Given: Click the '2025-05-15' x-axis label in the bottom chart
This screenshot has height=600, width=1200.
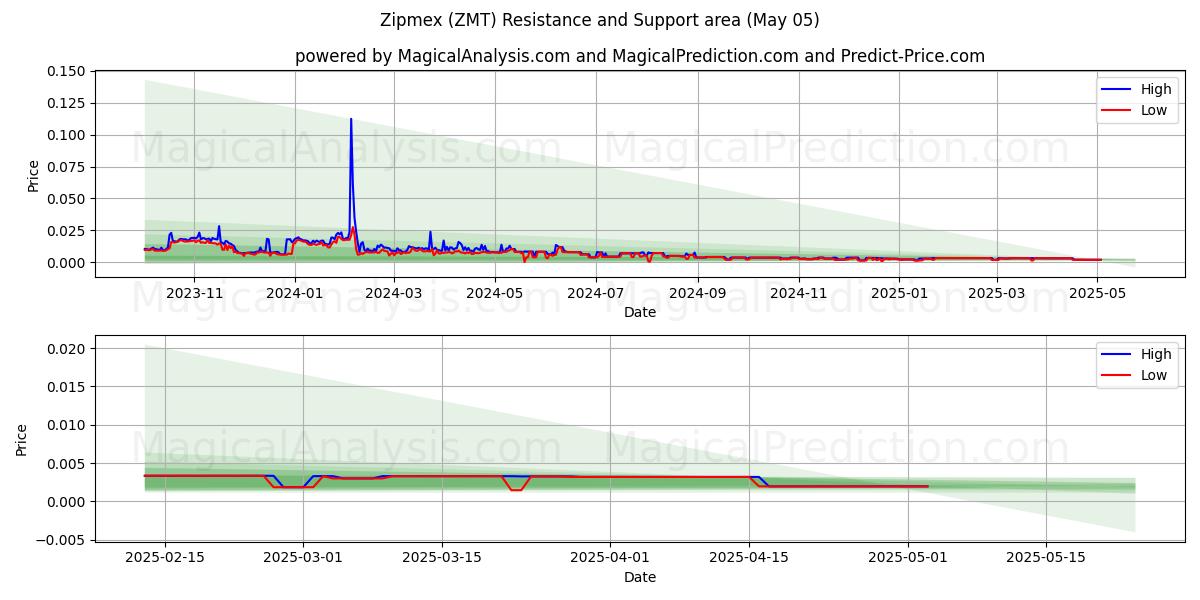Looking at the screenshot, I should tap(1045, 558).
